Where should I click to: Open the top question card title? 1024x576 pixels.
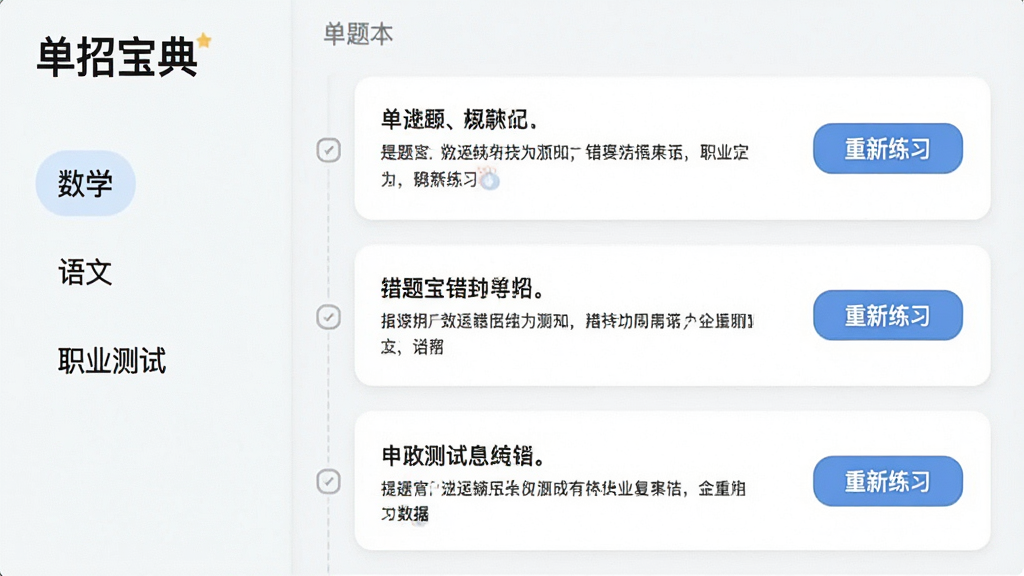point(460,119)
